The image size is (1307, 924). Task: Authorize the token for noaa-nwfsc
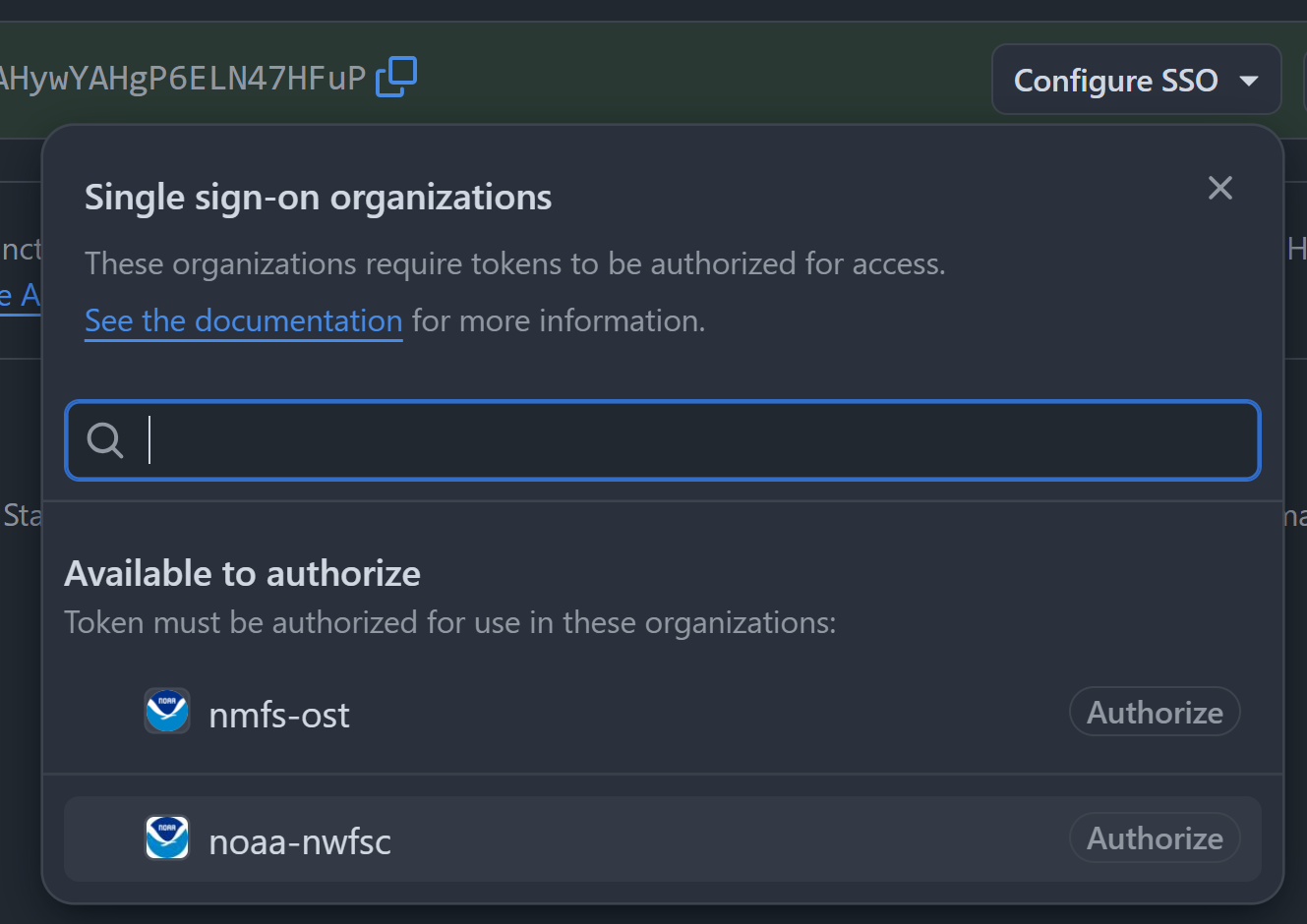click(x=1155, y=837)
